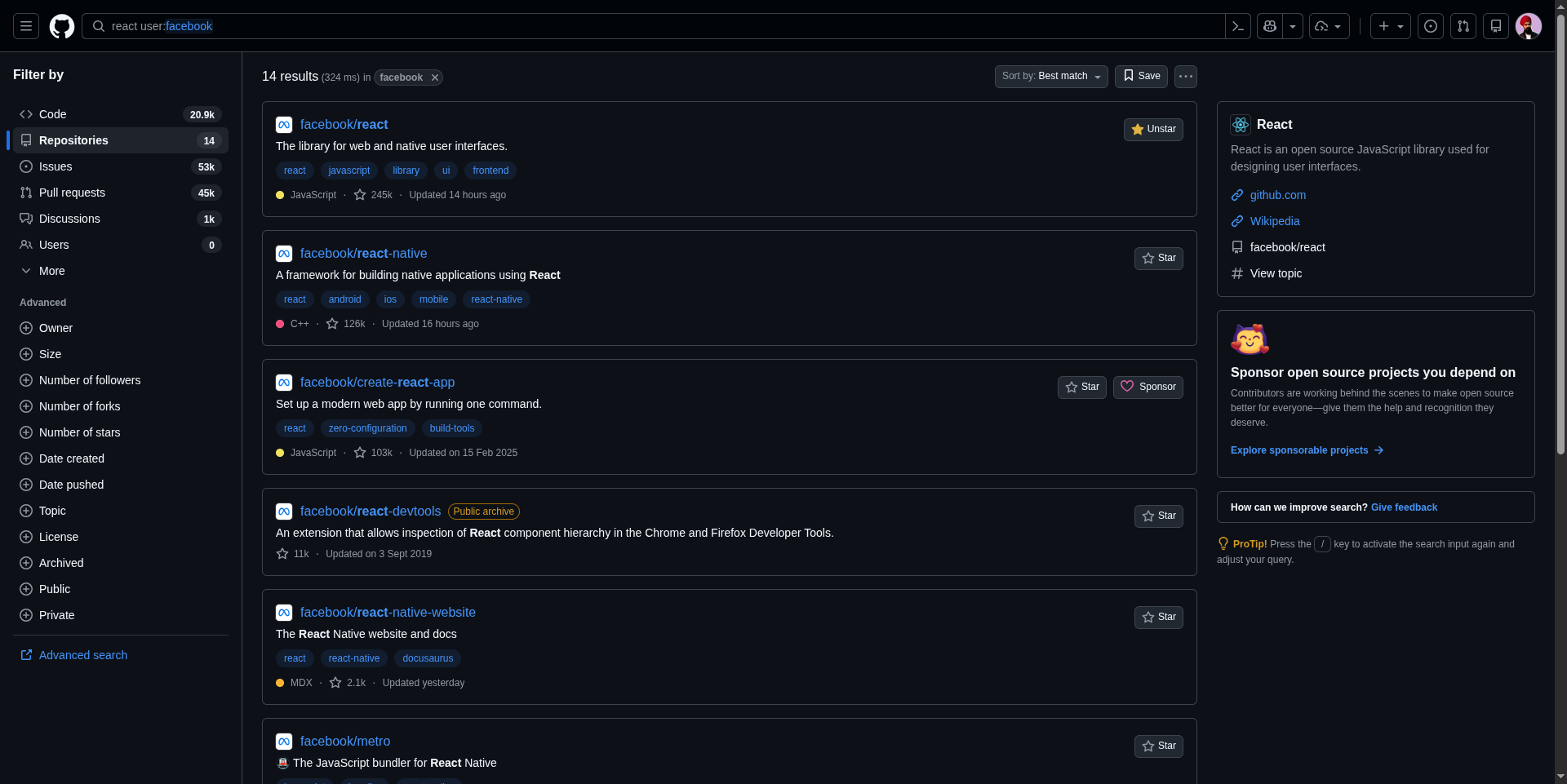Open the facebook/react-devtools repository

[x=371, y=512]
